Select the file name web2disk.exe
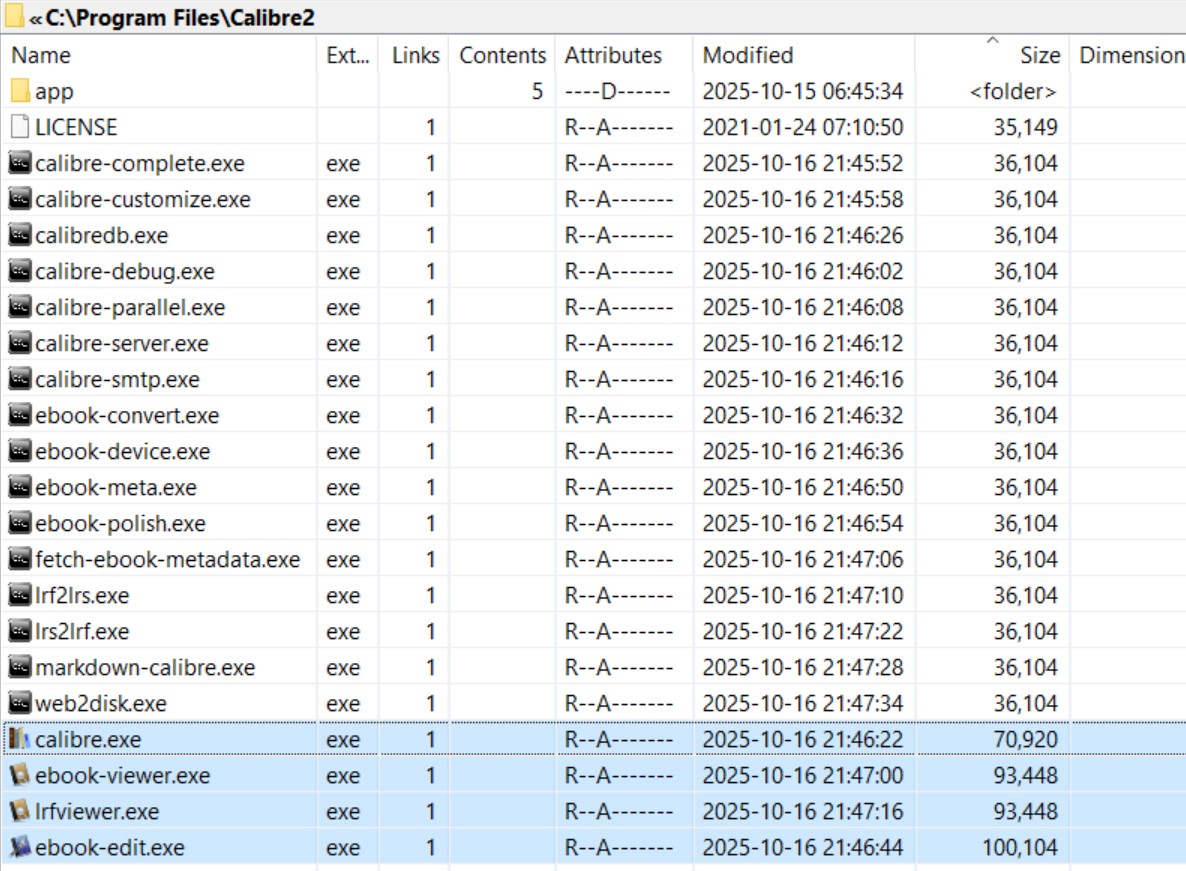This screenshot has width=1186, height=871. (x=101, y=703)
